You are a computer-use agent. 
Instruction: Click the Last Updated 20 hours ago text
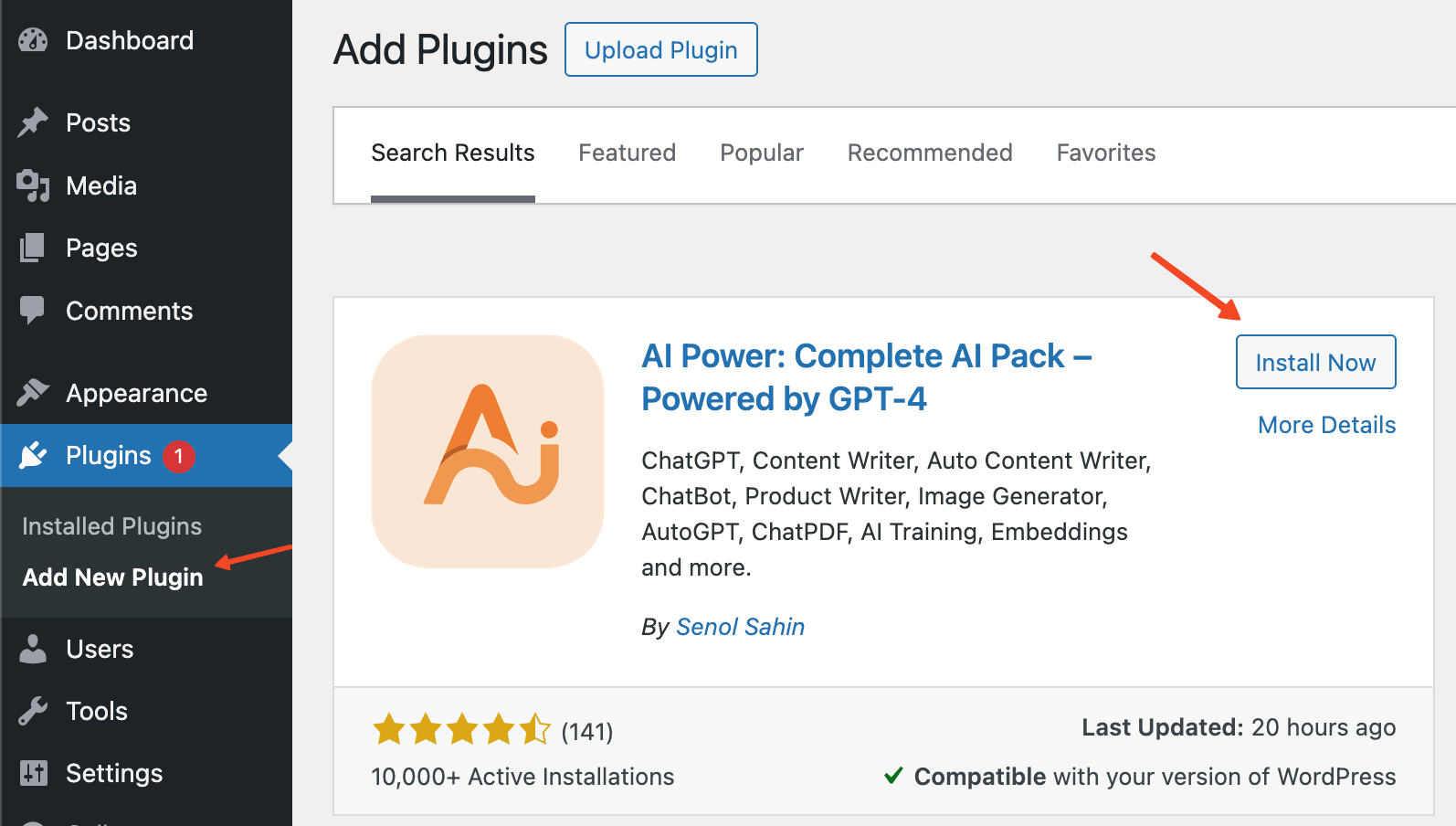pos(1239,727)
